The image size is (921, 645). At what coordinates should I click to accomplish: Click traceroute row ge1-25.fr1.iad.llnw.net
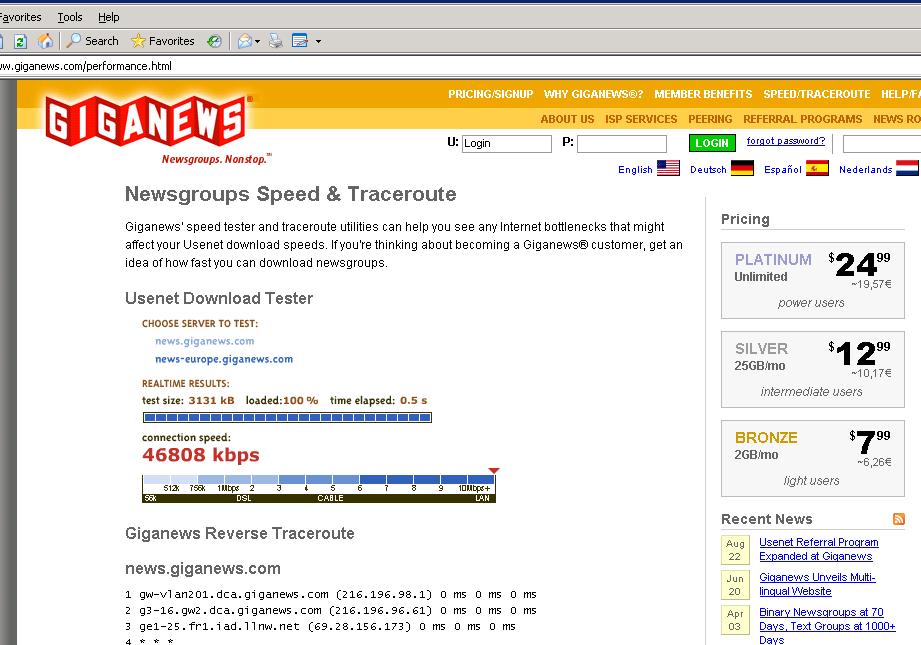pyautogui.click(x=320, y=626)
